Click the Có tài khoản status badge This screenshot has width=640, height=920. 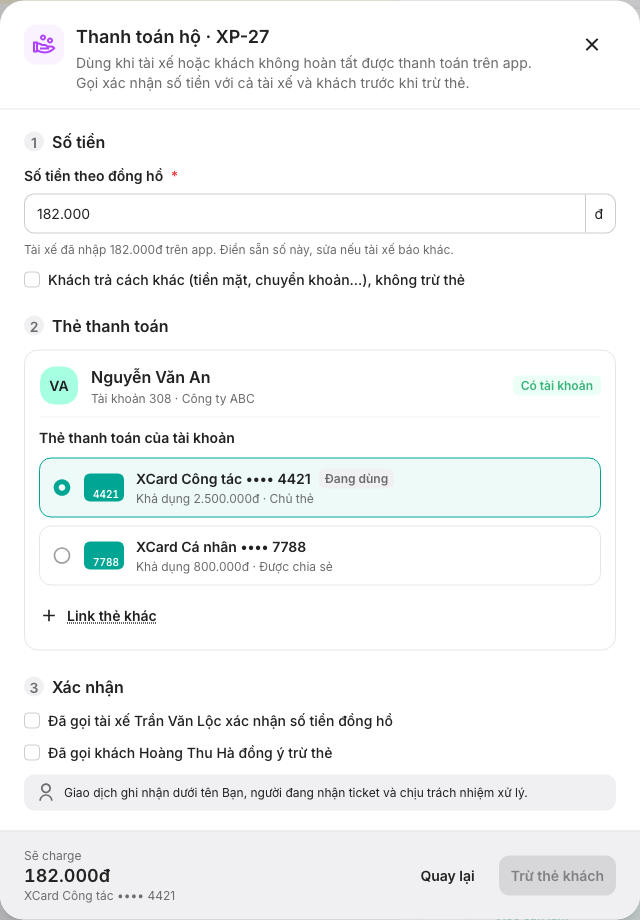click(557, 385)
